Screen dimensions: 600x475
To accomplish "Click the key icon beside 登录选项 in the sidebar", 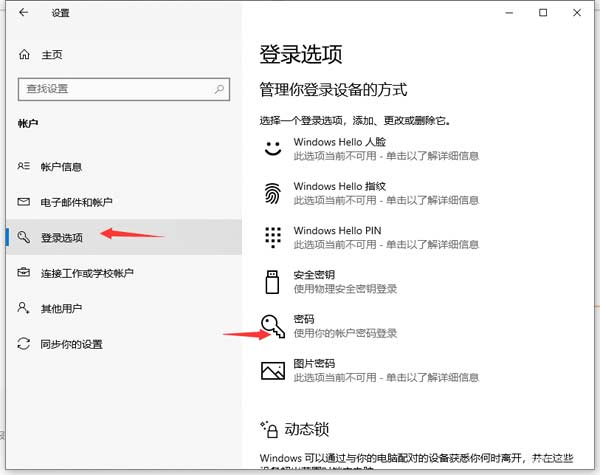I will pos(23,237).
